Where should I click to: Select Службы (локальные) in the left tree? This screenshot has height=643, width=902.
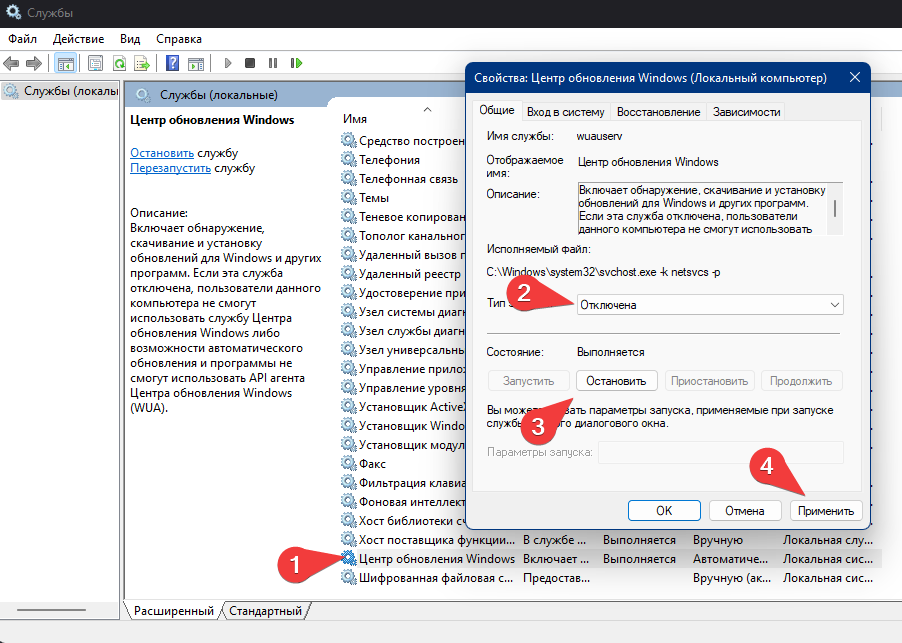(60, 91)
